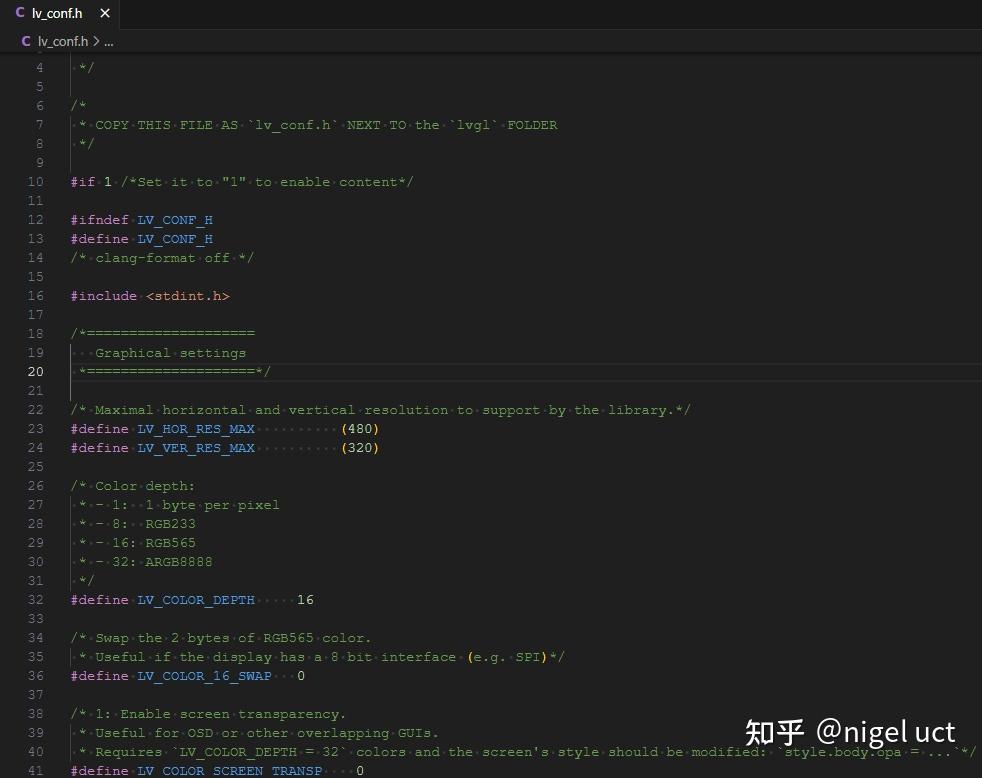The image size is (982, 778).
Task: Click the C file icon in the tab
Action: tap(20, 13)
